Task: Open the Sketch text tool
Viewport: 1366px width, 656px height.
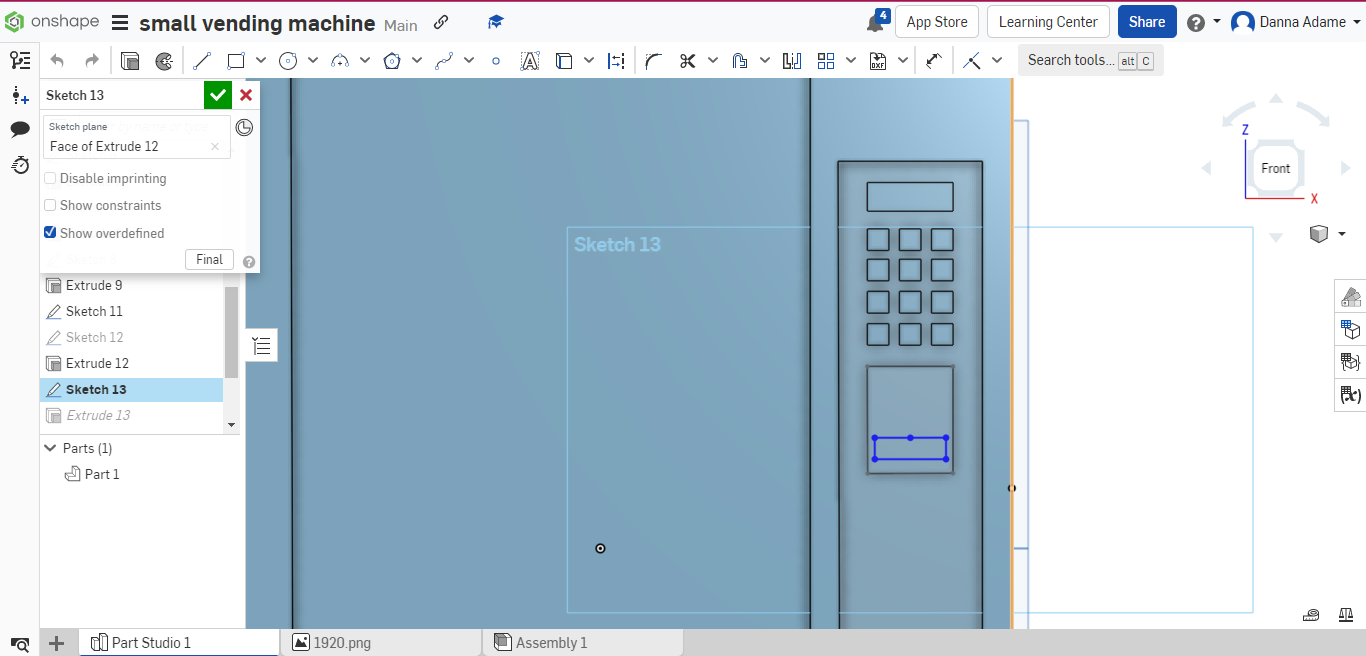Action: (530, 60)
